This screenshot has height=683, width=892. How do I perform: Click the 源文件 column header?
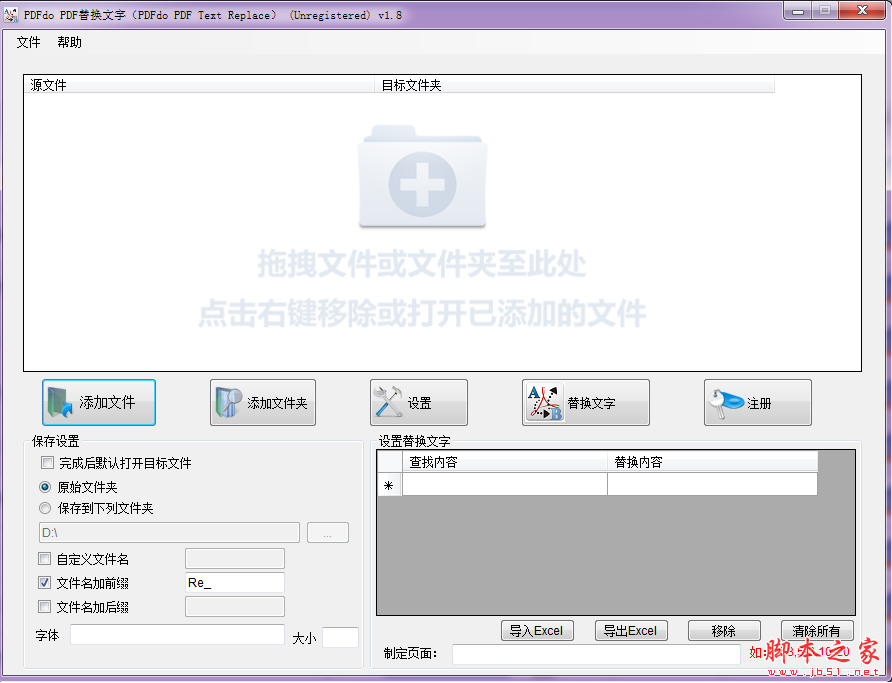pos(199,85)
